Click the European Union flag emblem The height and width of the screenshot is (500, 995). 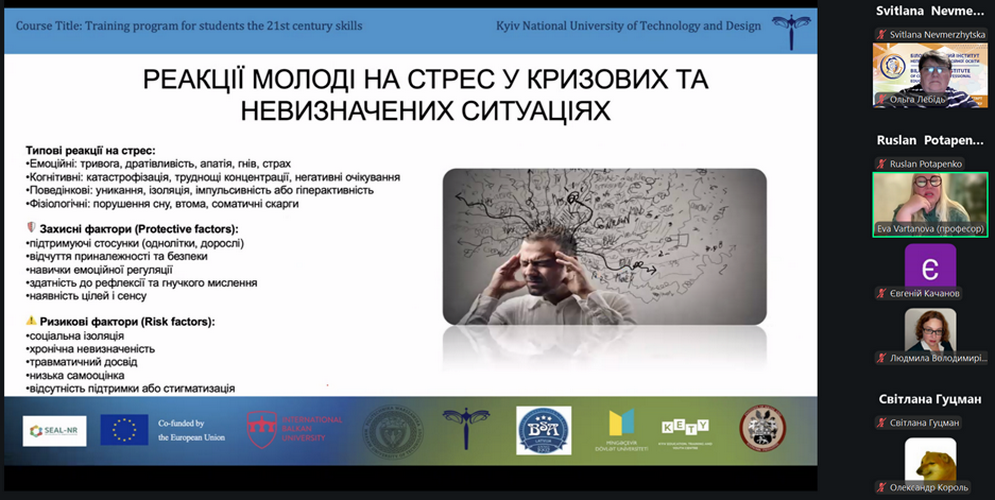coord(125,430)
